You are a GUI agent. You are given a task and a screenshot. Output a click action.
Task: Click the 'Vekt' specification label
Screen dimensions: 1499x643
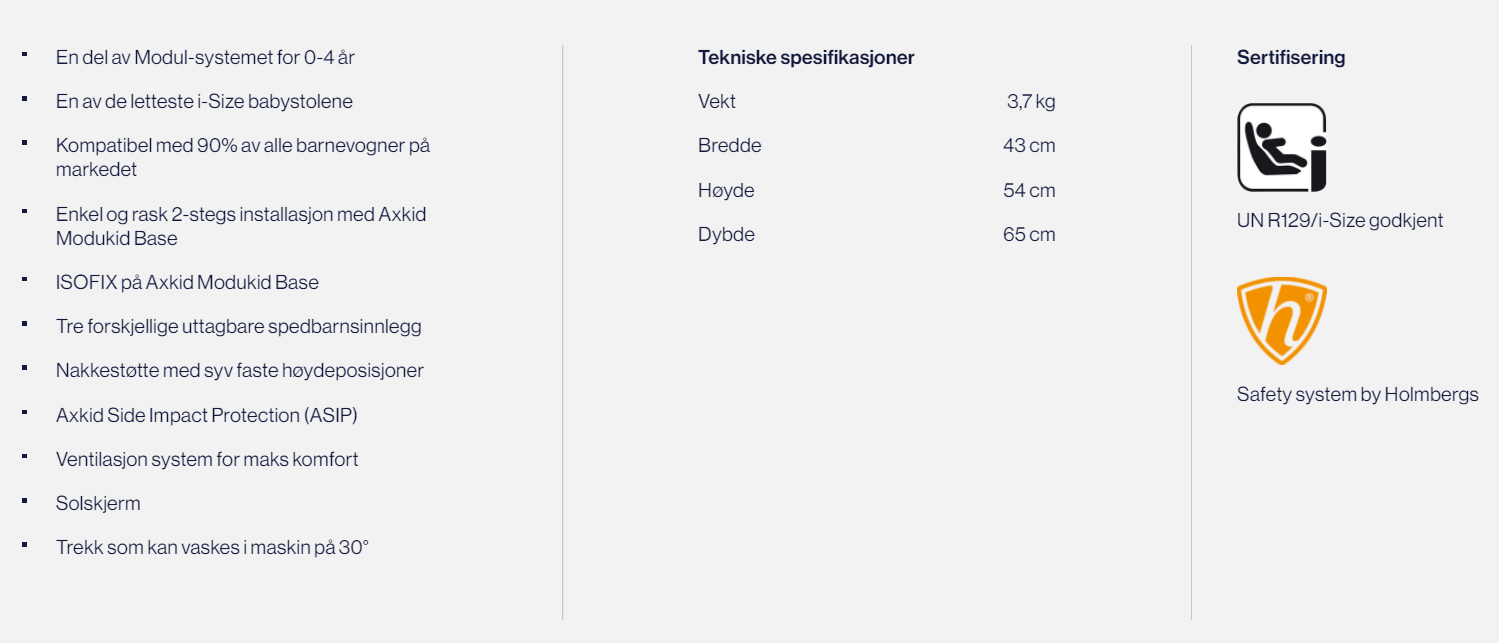click(x=716, y=101)
